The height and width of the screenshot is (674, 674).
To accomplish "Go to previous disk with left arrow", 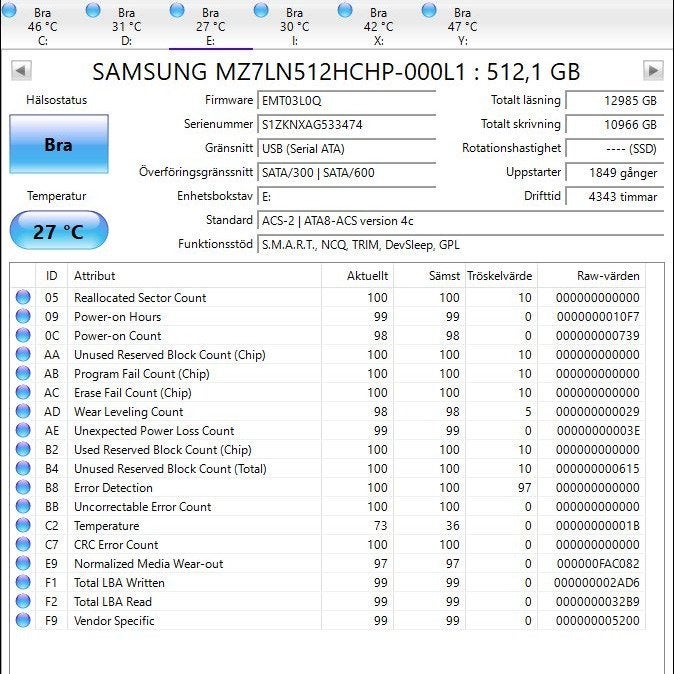I will [x=21, y=70].
